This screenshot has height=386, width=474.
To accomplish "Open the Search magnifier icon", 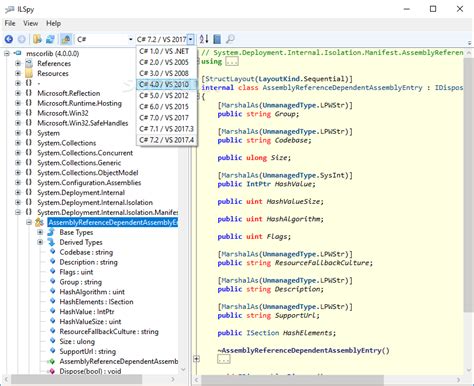I will pos(230,39).
